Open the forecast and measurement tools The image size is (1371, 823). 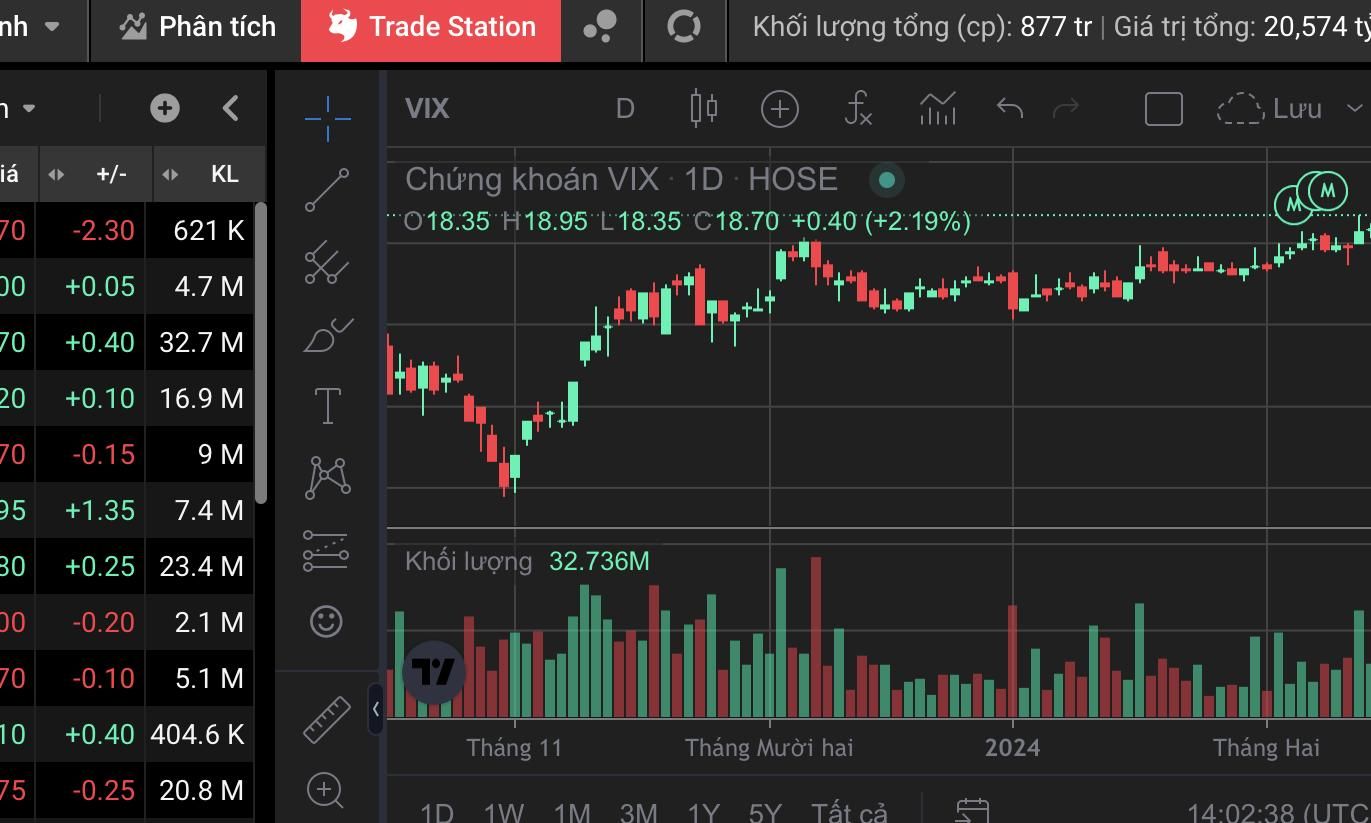coord(325,550)
